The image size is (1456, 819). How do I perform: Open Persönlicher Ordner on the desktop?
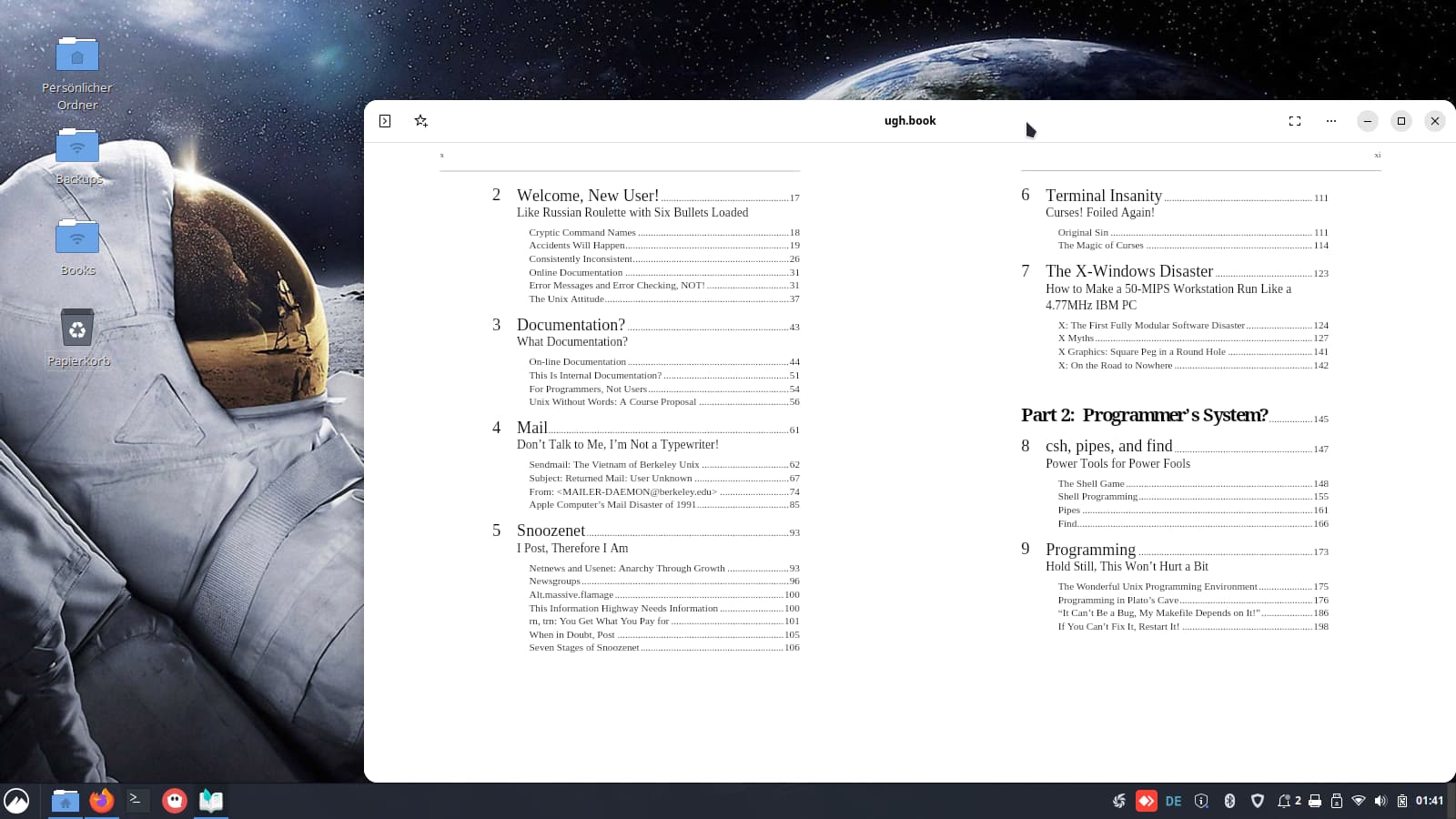pos(77,56)
